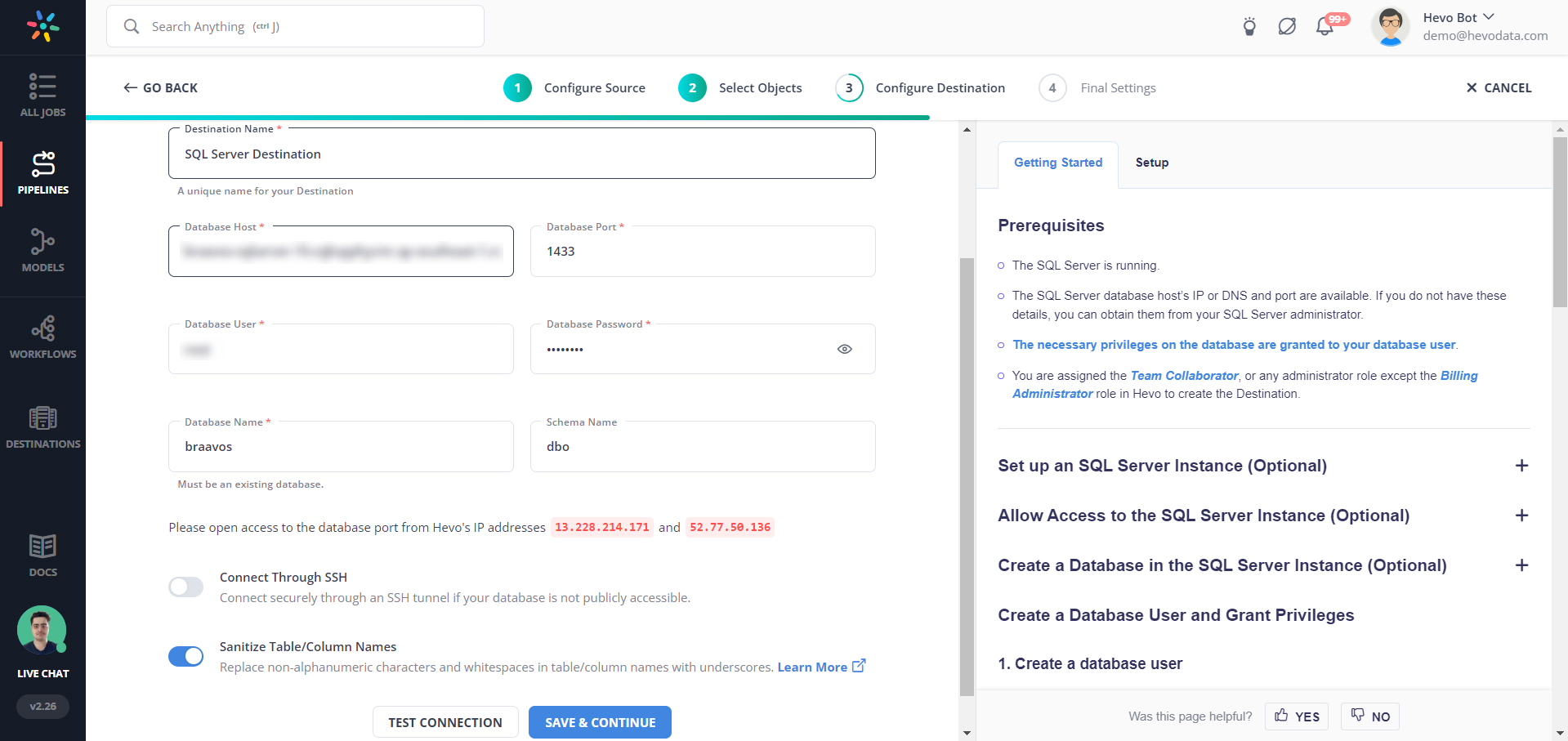
Task: Open Create a Database User and Grant Privileges
Action: [x=1176, y=615]
